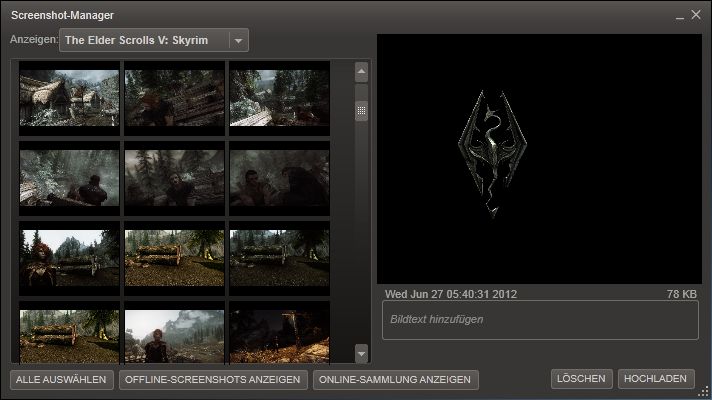This screenshot has height=400, width=712.
Task: Select bottom row middle mountain character thumbnail
Action: pyautogui.click(x=174, y=335)
